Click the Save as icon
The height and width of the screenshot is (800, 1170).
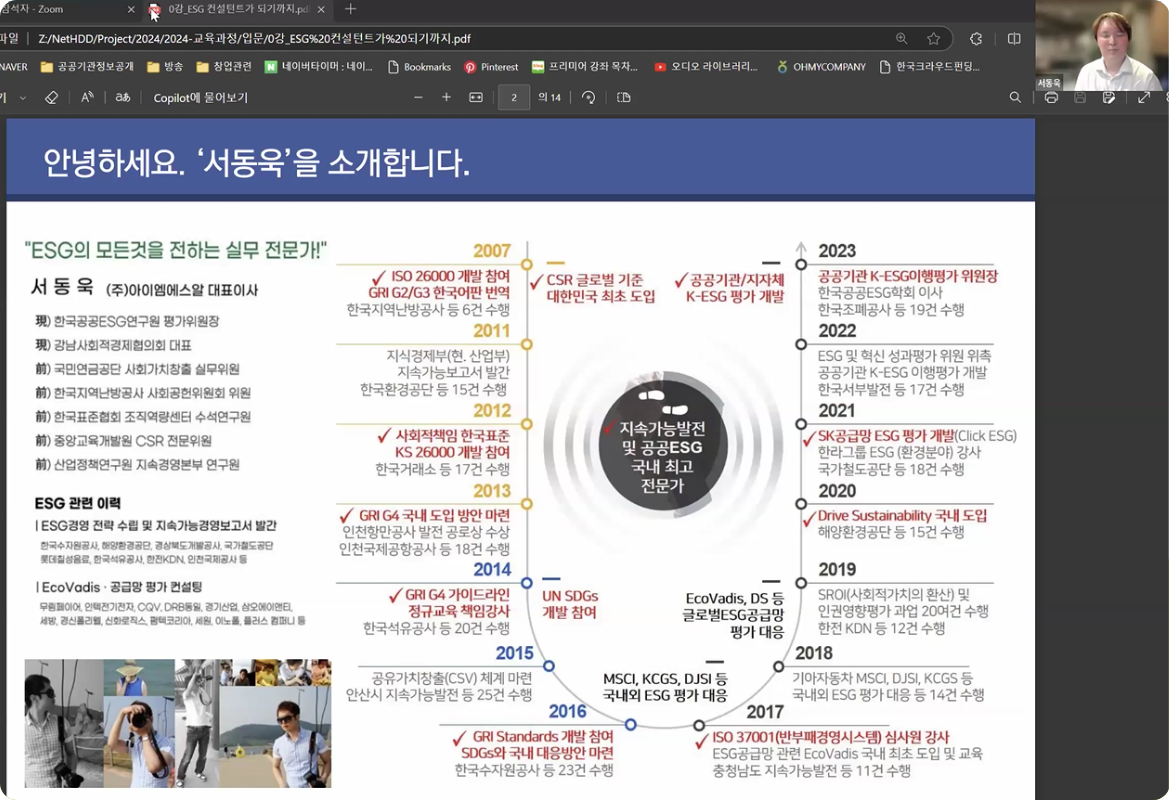click(x=1109, y=98)
